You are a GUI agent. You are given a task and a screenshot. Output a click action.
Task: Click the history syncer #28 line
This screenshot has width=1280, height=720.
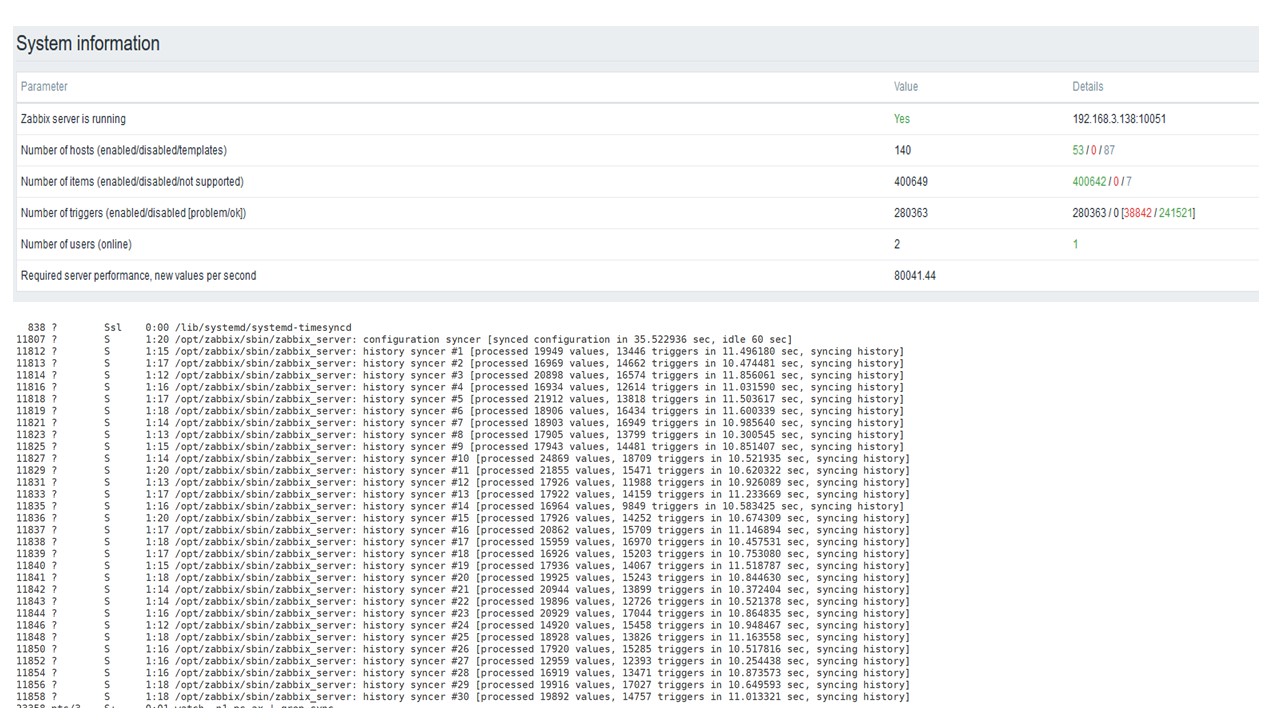463,674
